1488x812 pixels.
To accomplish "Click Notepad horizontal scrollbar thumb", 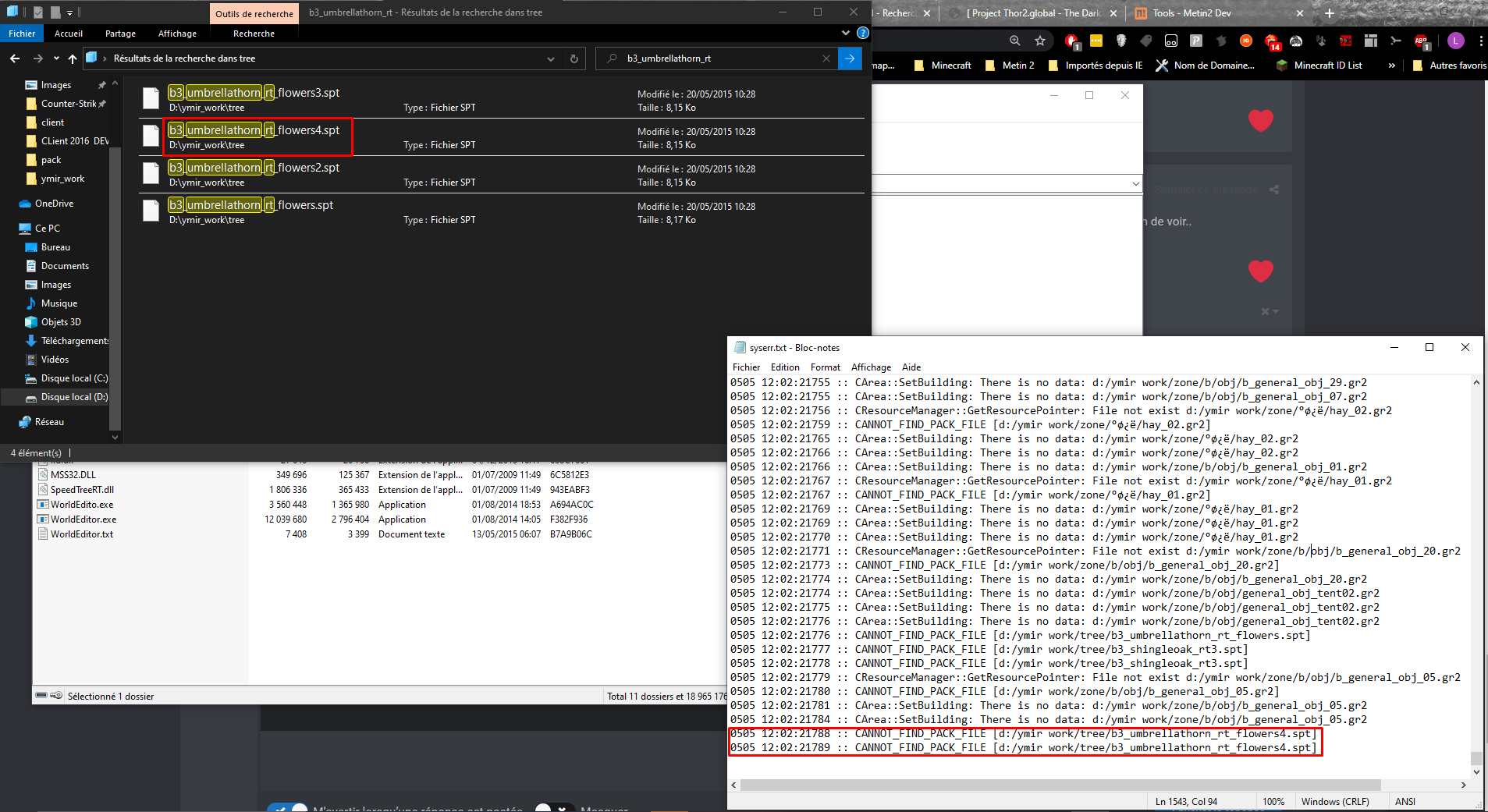I will (1060, 785).
